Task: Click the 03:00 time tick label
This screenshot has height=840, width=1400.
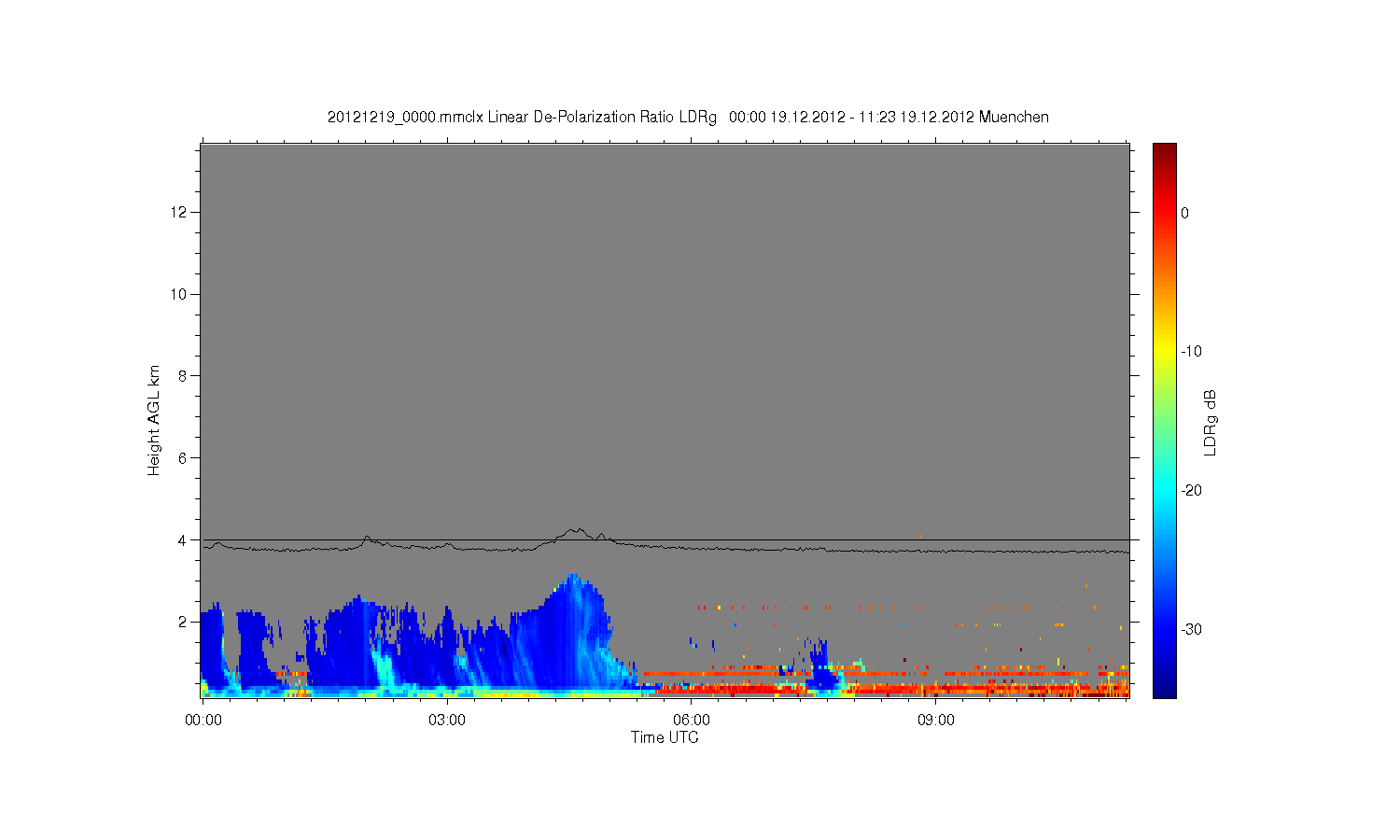Action: [x=447, y=720]
